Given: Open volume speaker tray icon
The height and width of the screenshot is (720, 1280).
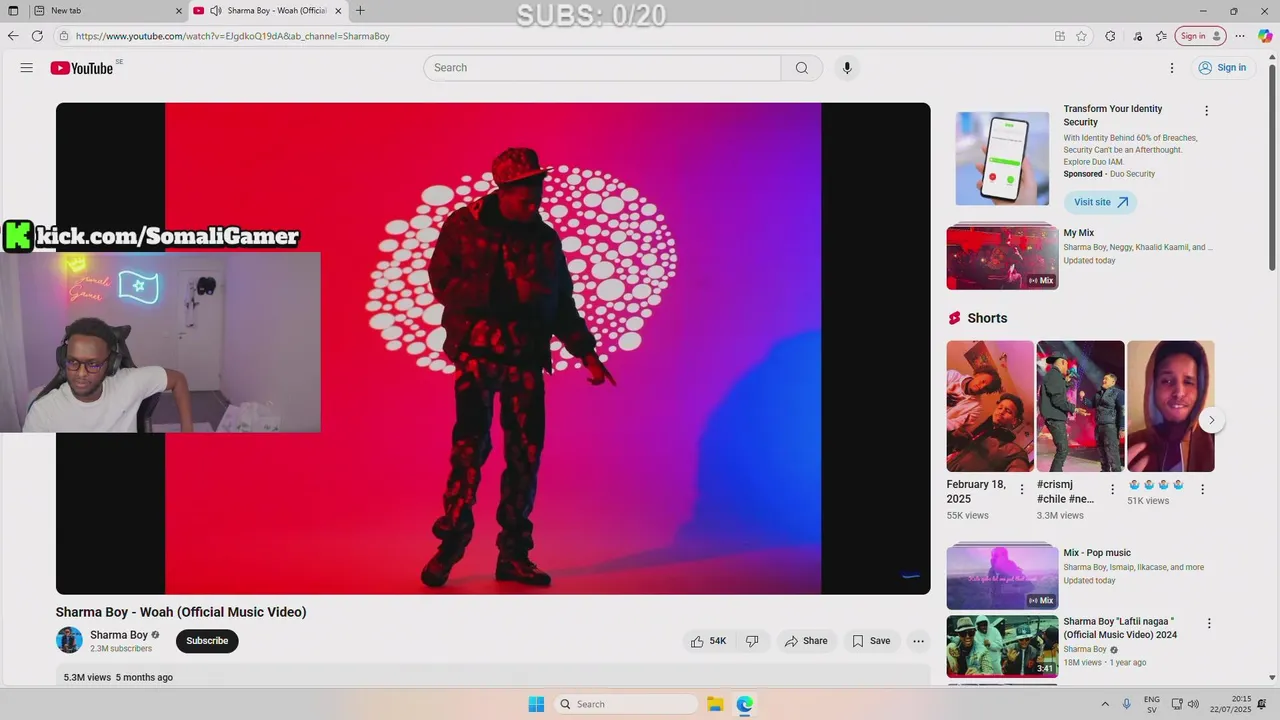Looking at the screenshot, I should (1193, 704).
